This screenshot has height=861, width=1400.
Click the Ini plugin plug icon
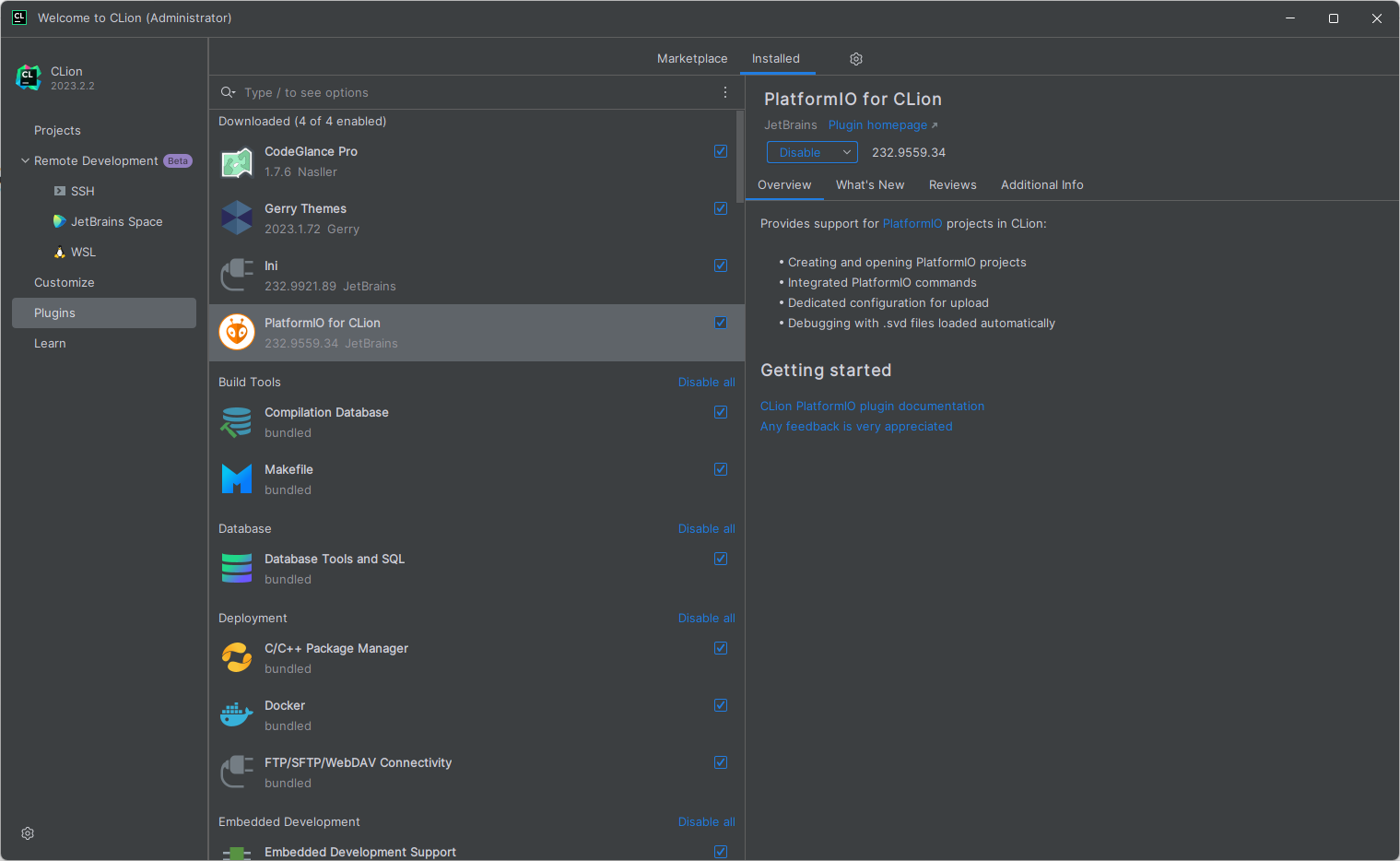point(237,276)
